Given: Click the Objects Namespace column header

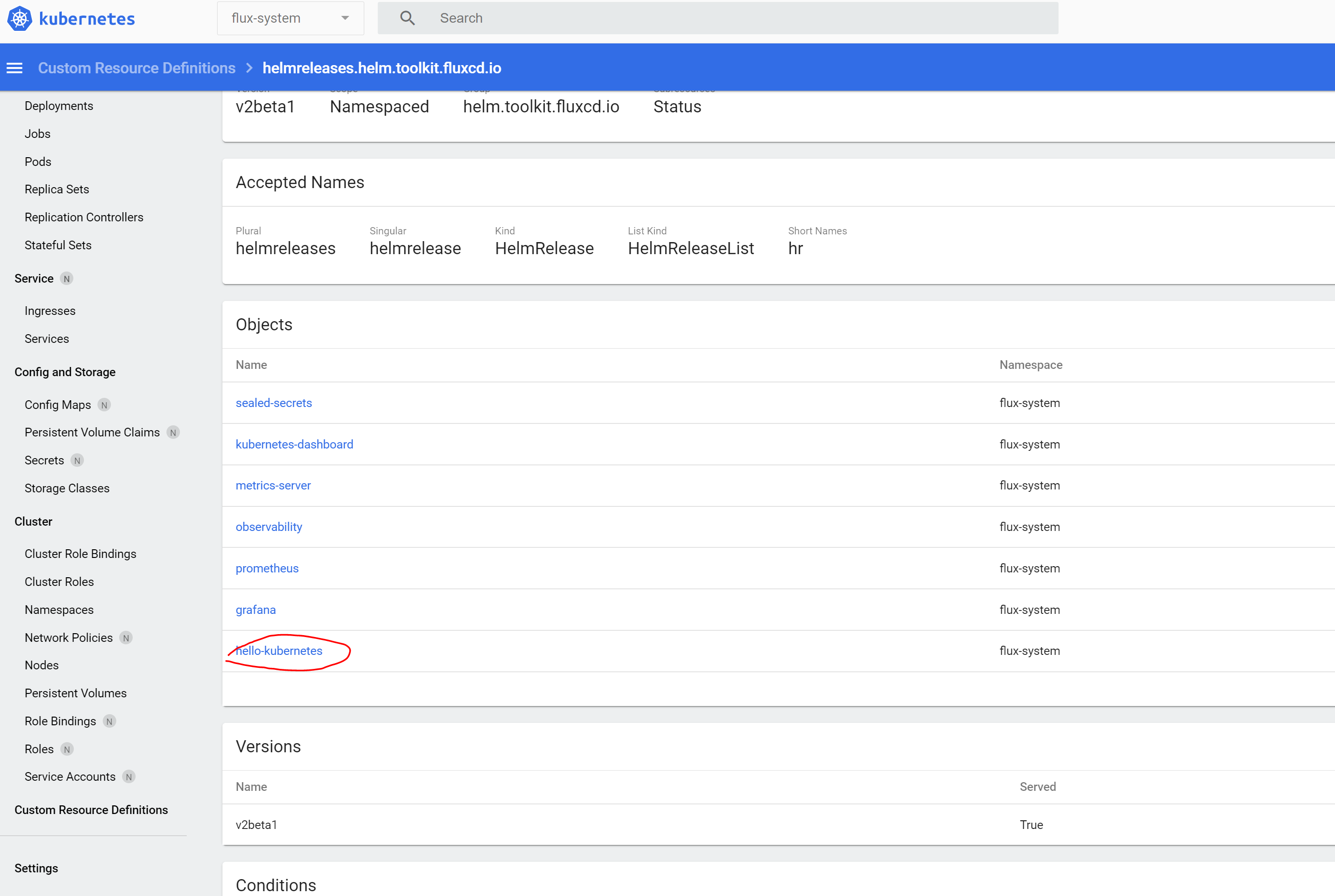Looking at the screenshot, I should click(x=1031, y=365).
